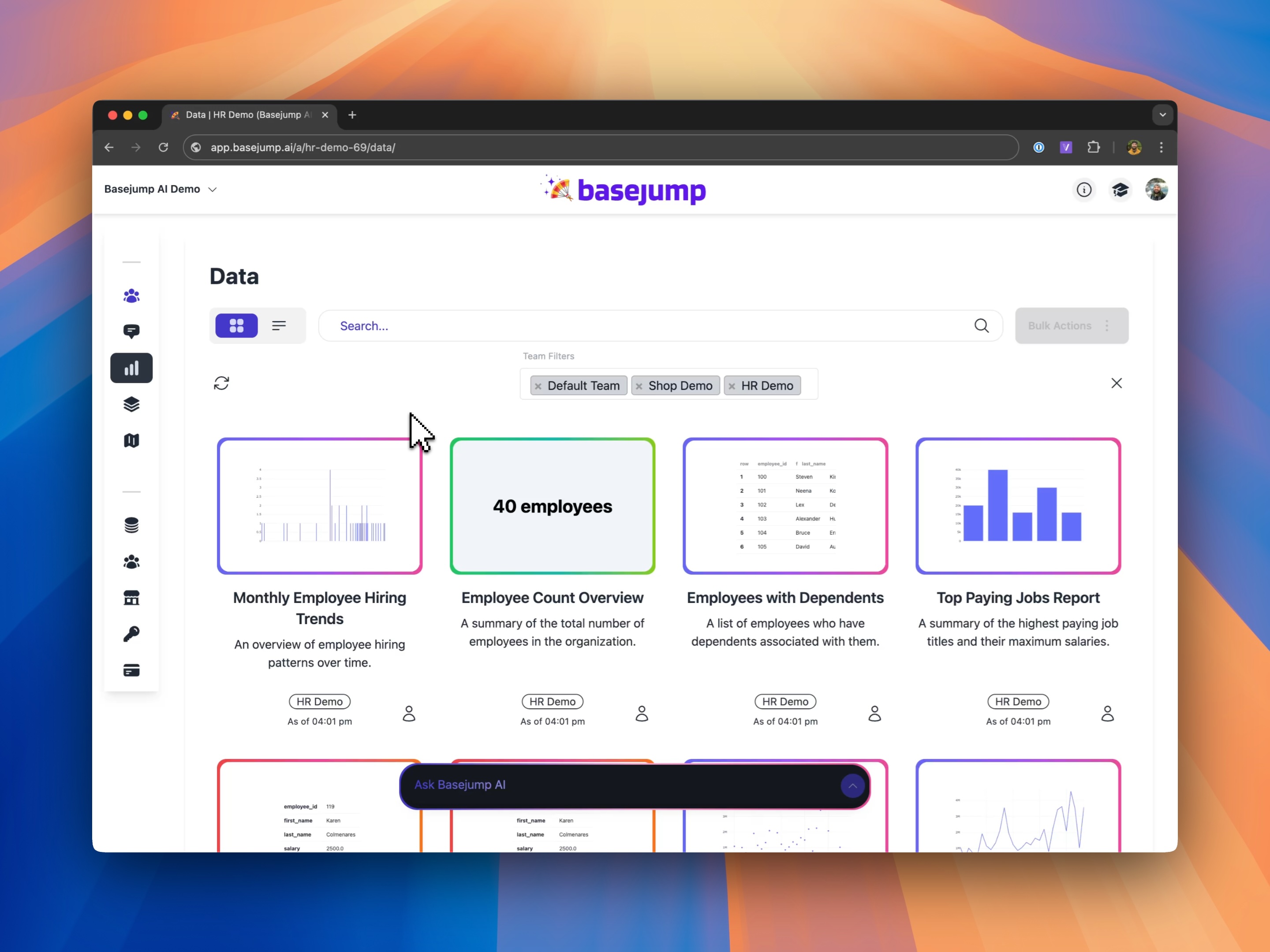The image size is (1270, 952).
Task: Switch to grid view
Action: (236, 326)
